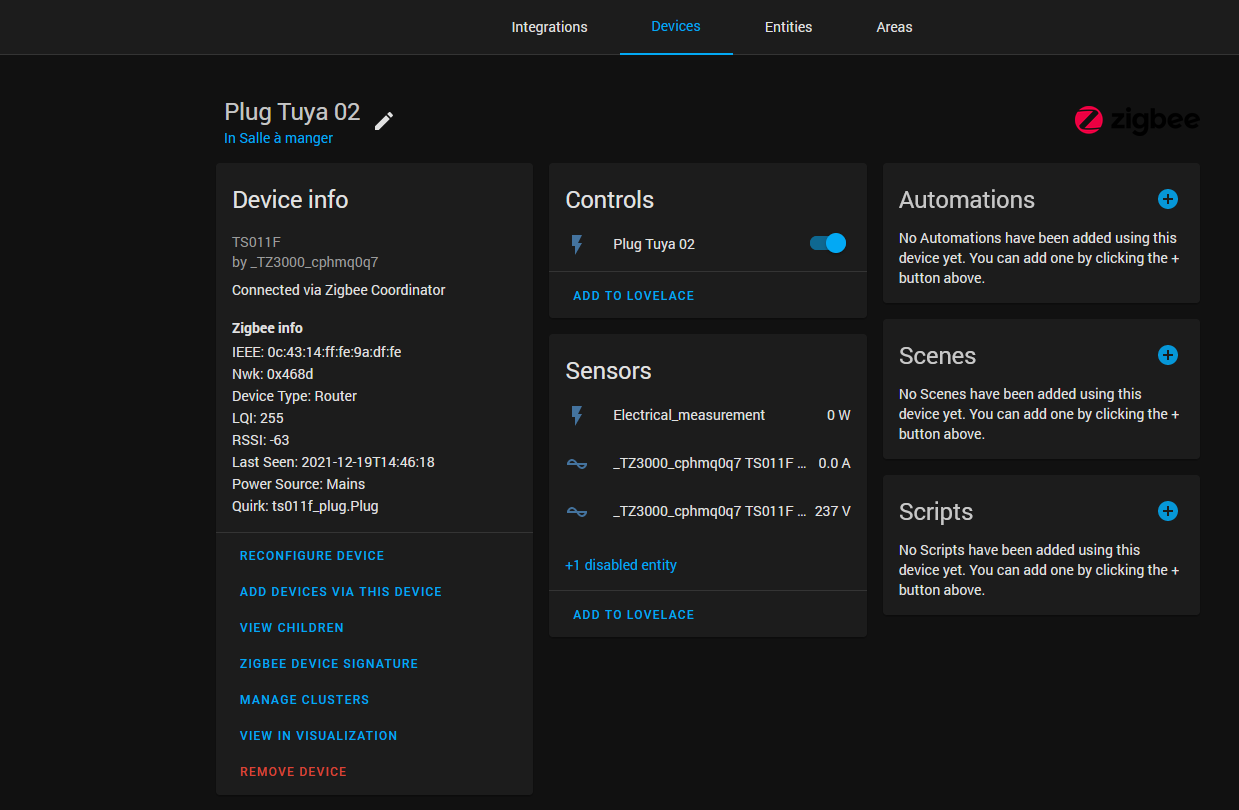Click Add to Lovelace under Controls
This screenshot has width=1239, height=810.
click(x=633, y=296)
